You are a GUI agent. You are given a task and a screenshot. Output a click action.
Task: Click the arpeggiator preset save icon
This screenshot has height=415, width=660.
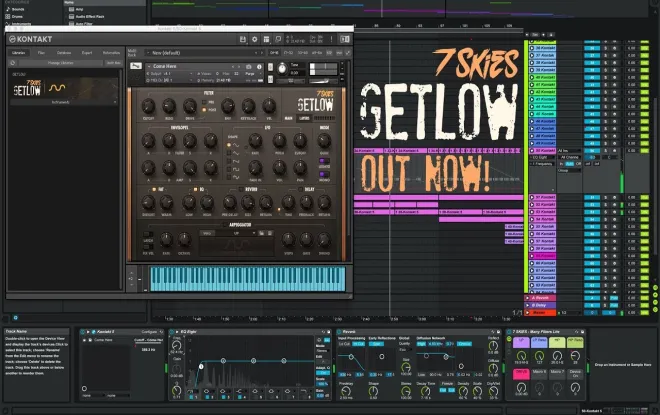[x=261, y=233]
